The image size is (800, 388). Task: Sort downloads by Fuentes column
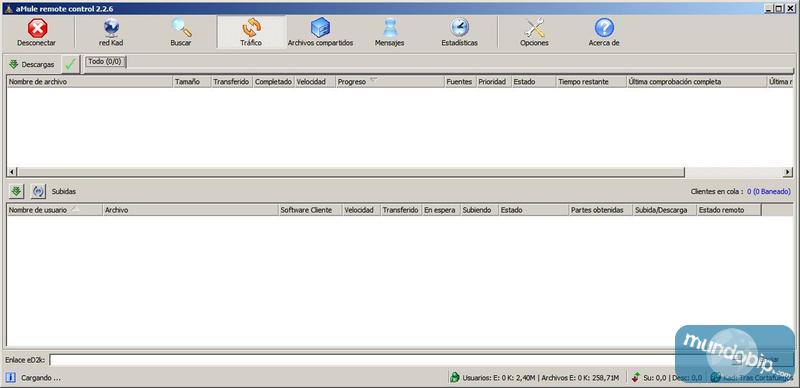pyautogui.click(x=460, y=82)
